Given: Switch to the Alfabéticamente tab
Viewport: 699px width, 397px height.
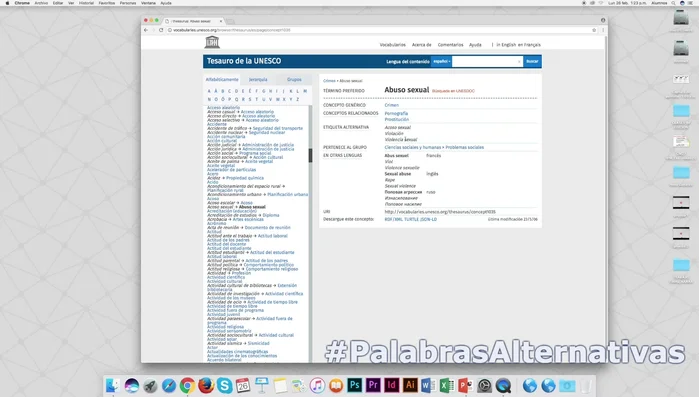Looking at the screenshot, I should (222, 79).
